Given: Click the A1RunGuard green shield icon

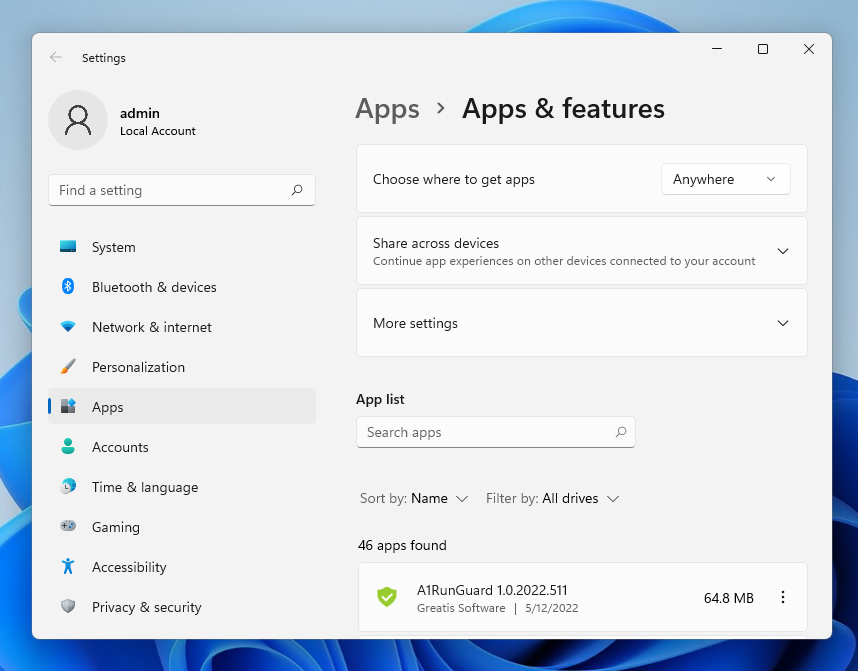Looking at the screenshot, I should 387,598.
